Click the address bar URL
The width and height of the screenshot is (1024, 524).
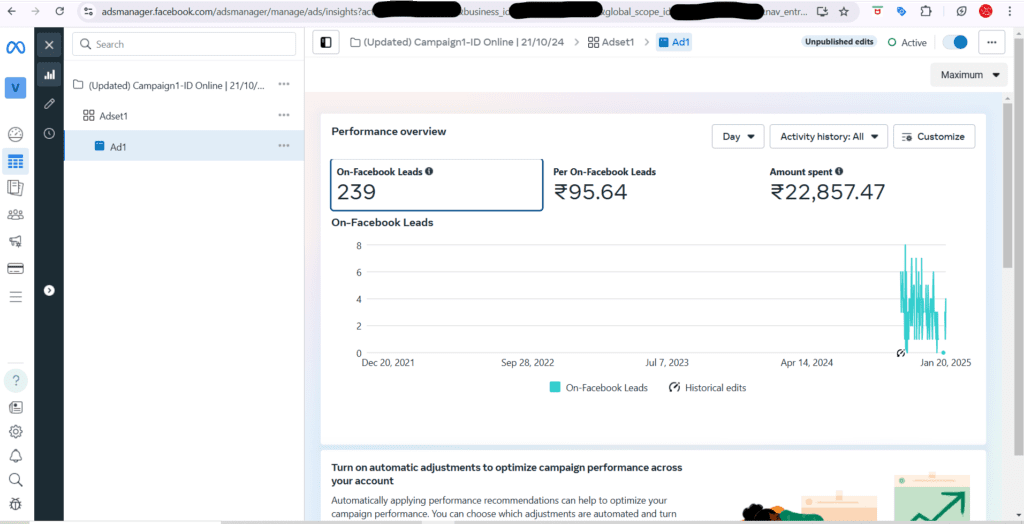pyautogui.click(x=454, y=11)
